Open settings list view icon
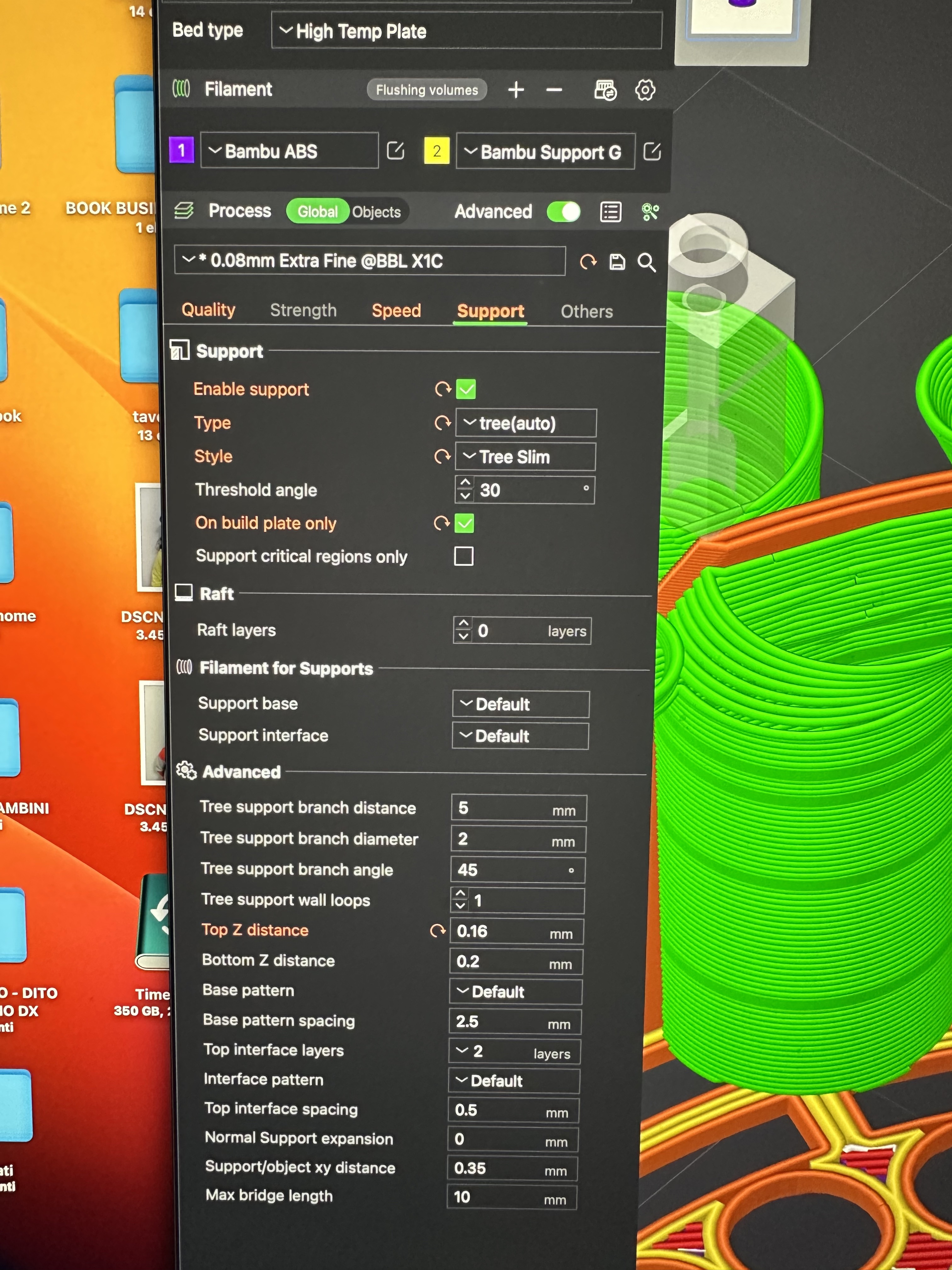 click(610, 212)
